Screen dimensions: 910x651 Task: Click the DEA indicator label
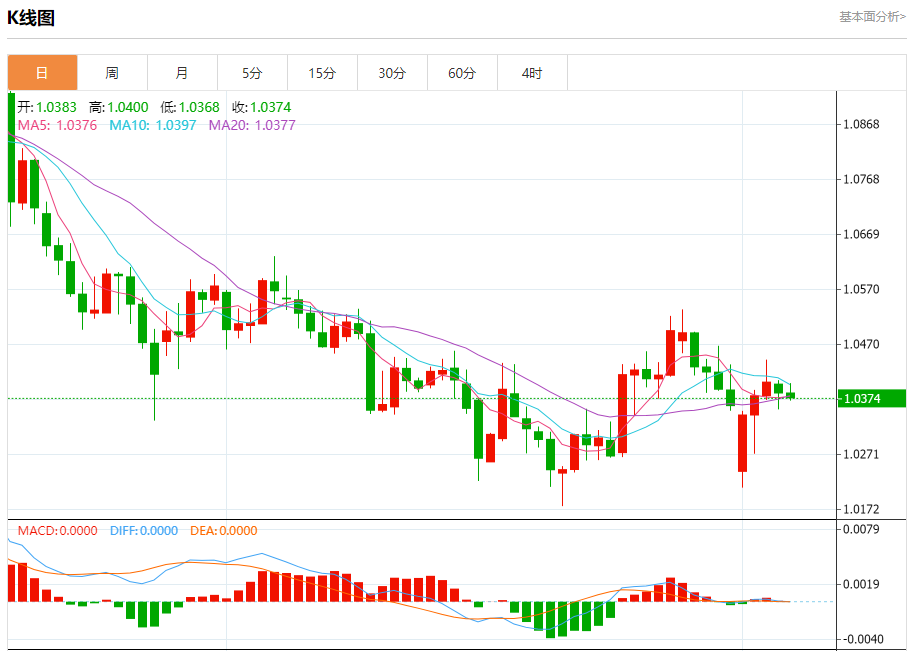(222, 531)
